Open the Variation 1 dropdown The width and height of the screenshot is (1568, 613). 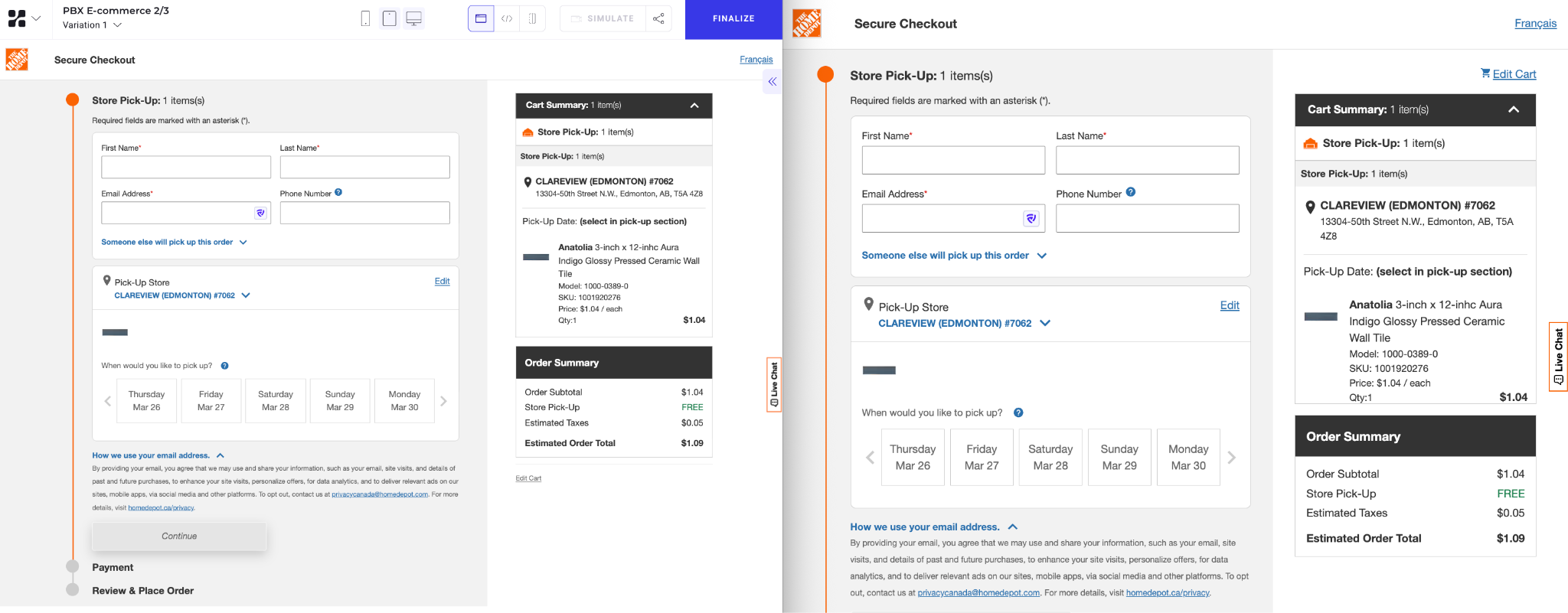(92, 25)
